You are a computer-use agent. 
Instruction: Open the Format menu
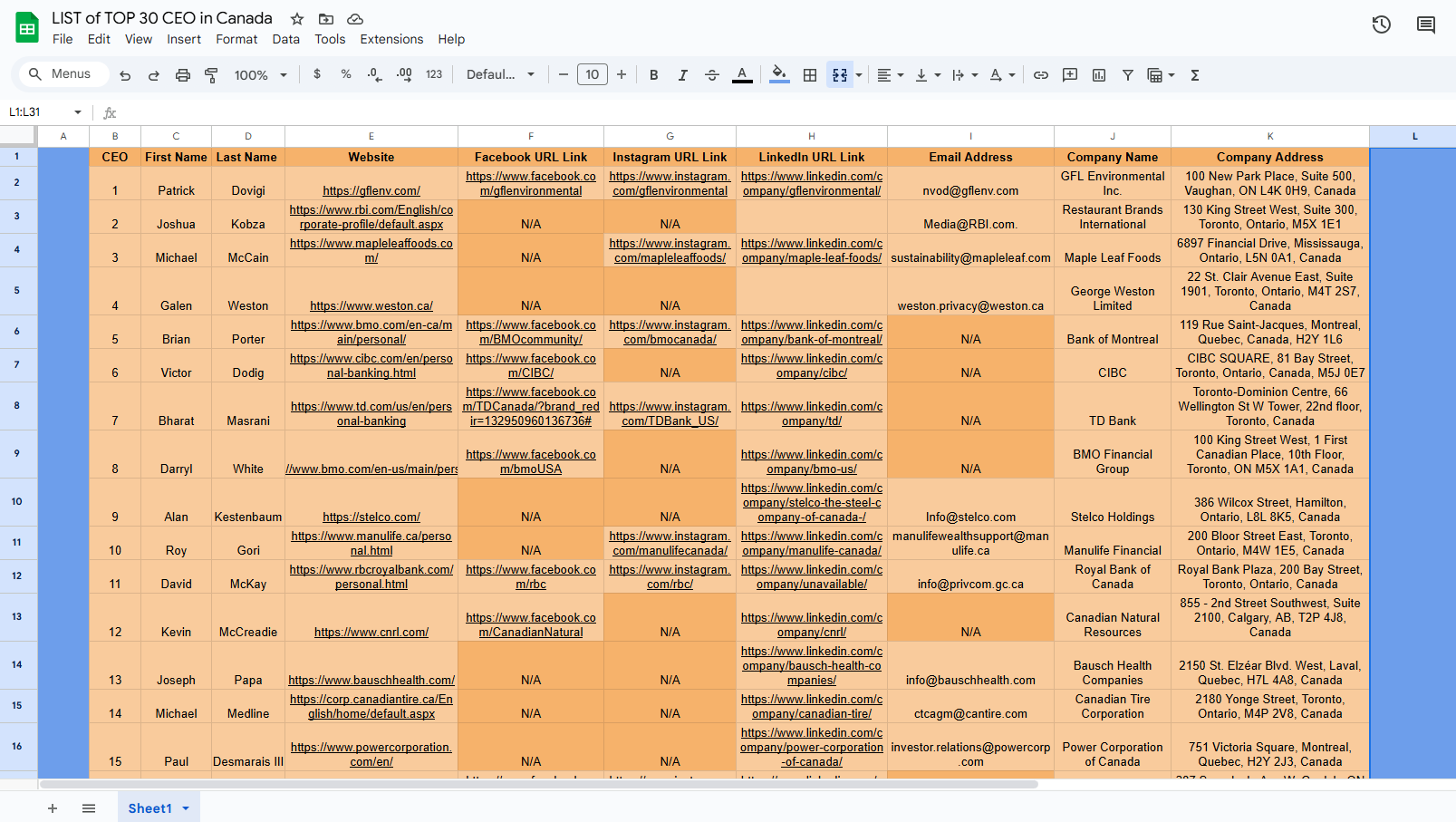click(236, 39)
